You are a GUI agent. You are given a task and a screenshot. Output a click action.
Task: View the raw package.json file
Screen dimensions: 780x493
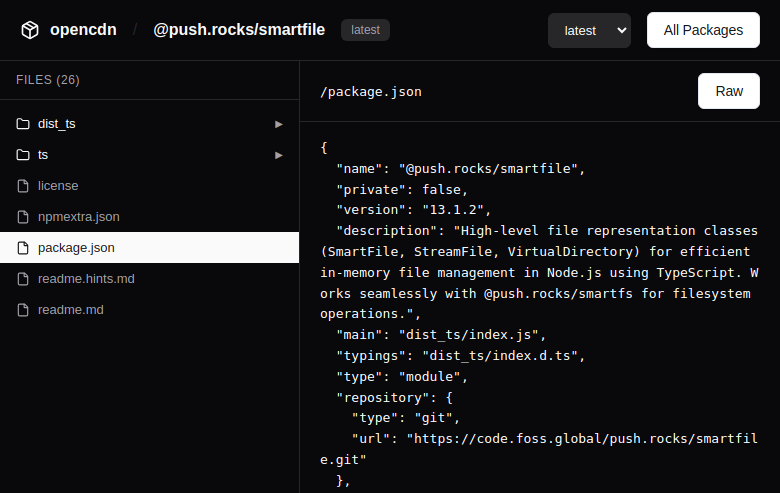[x=729, y=91]
